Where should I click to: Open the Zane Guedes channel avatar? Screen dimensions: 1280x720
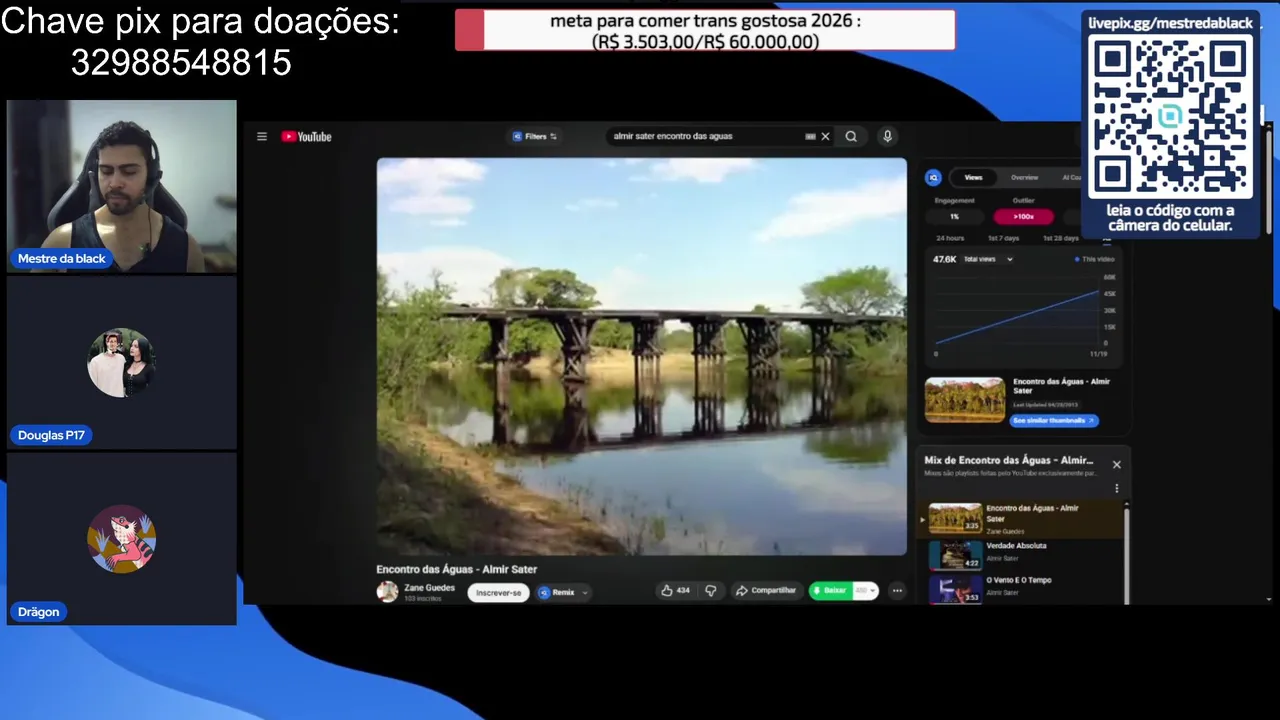click(387, 592)
